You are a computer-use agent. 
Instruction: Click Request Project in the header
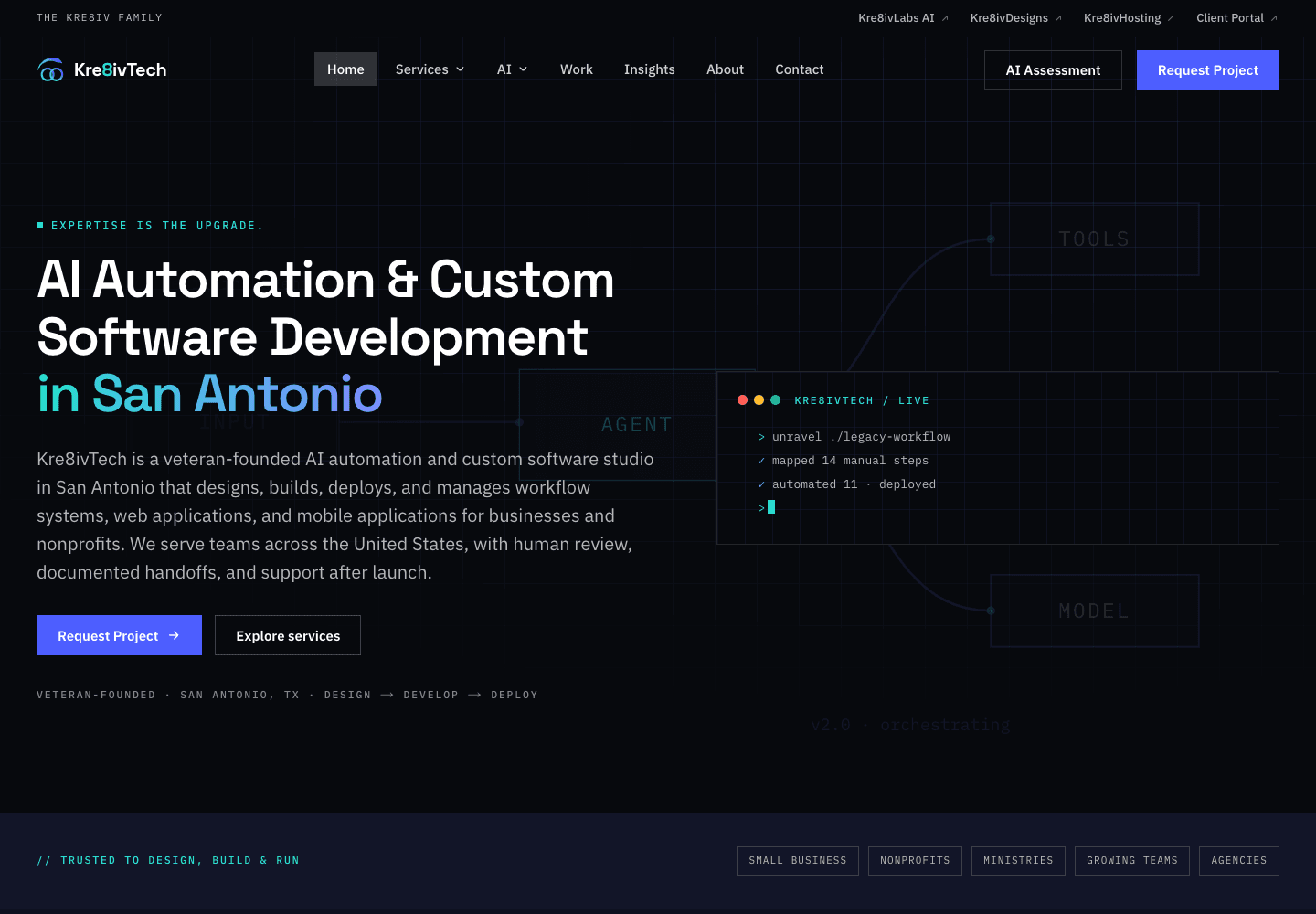[1208, 70]
